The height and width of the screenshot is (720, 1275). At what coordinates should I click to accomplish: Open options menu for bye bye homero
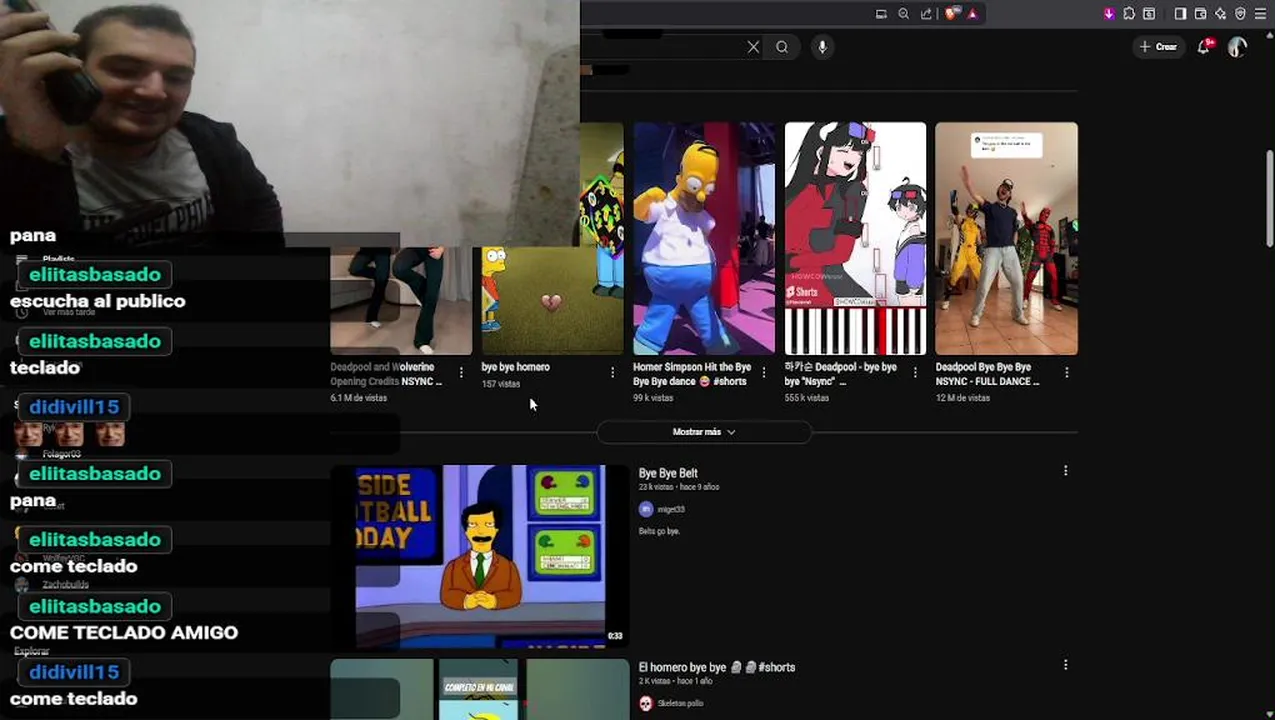point(612,372)
